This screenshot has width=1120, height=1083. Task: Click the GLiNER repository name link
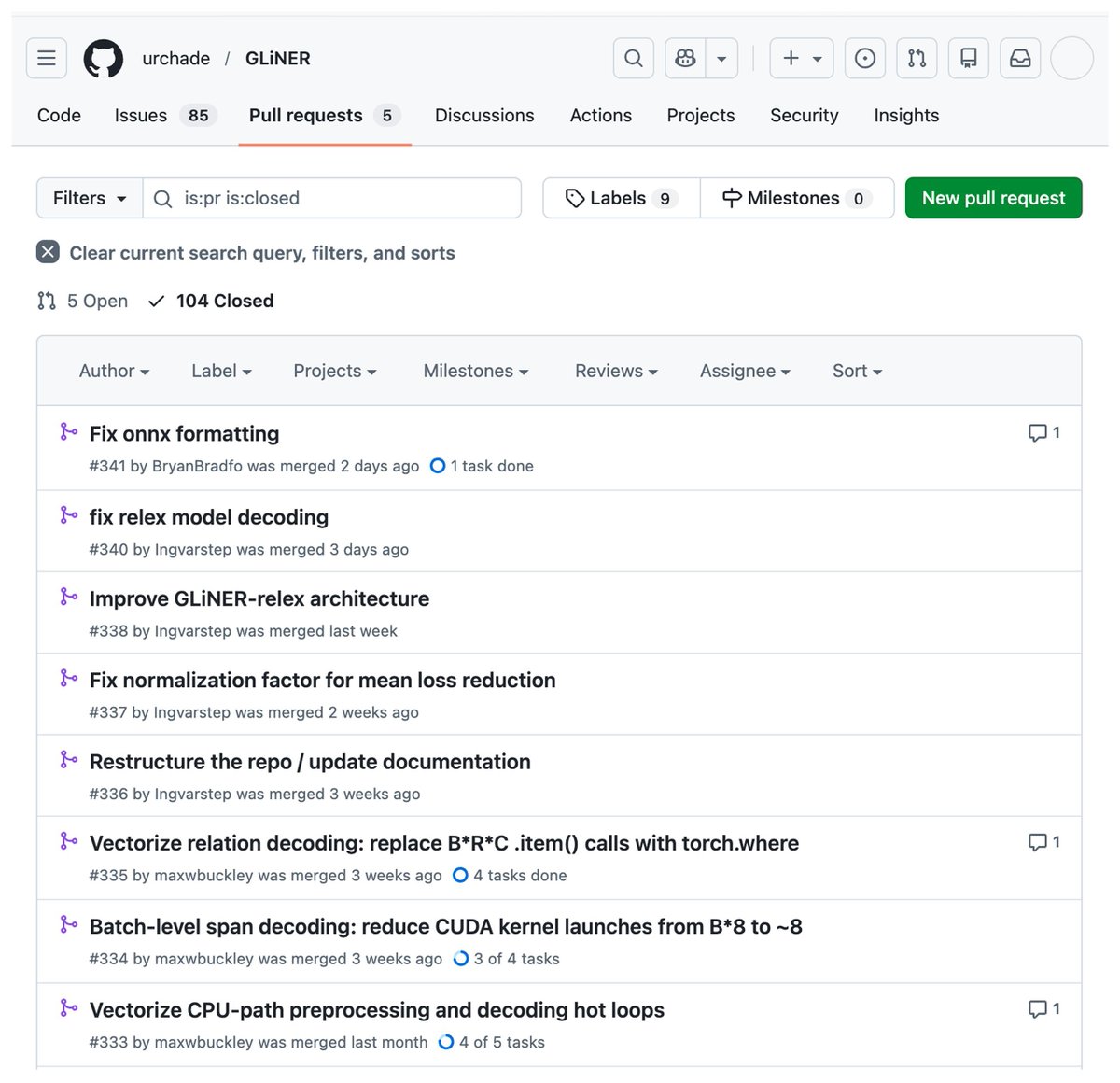tap(278, 58)
